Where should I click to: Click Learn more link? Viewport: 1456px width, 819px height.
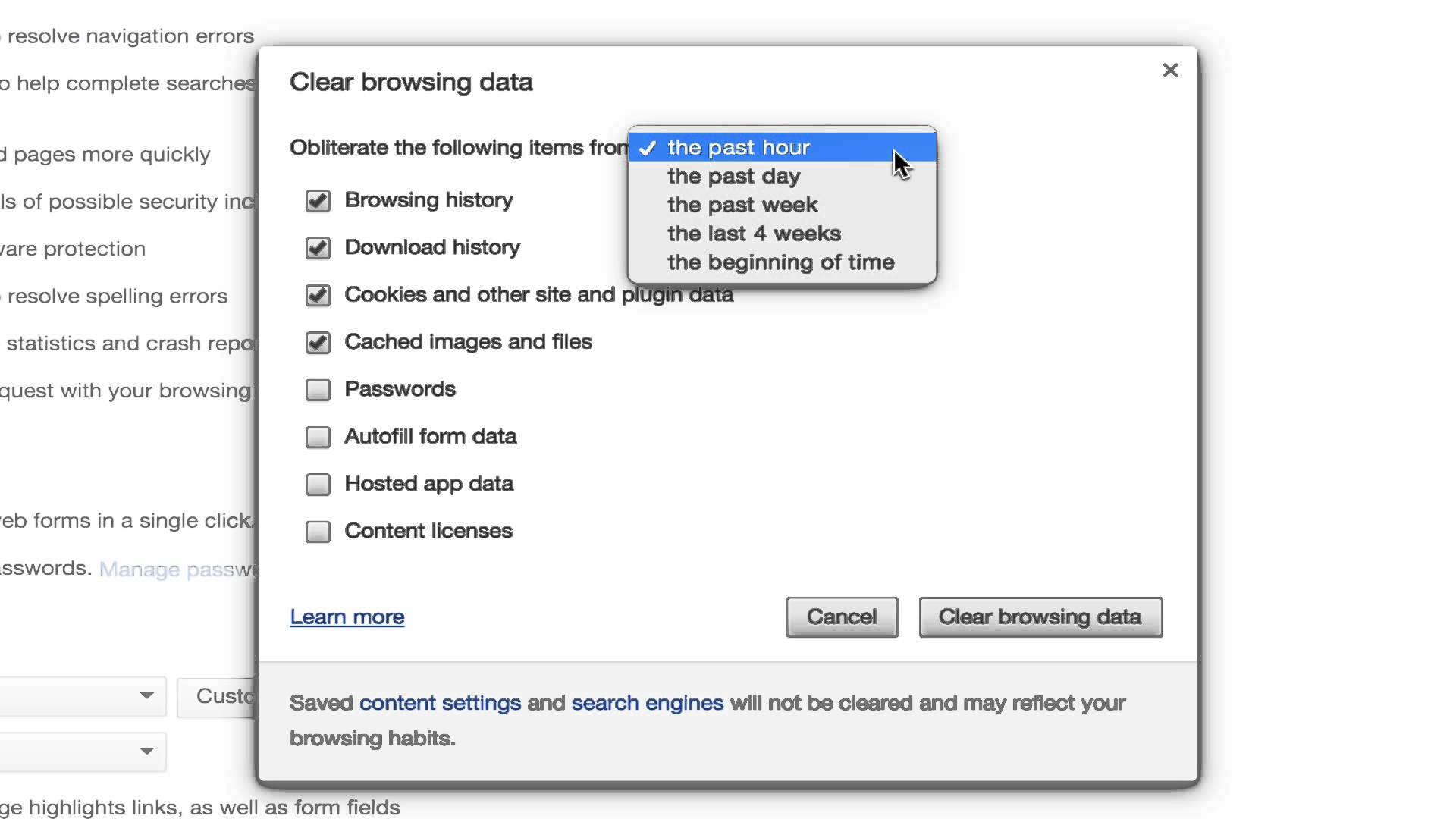347,617
